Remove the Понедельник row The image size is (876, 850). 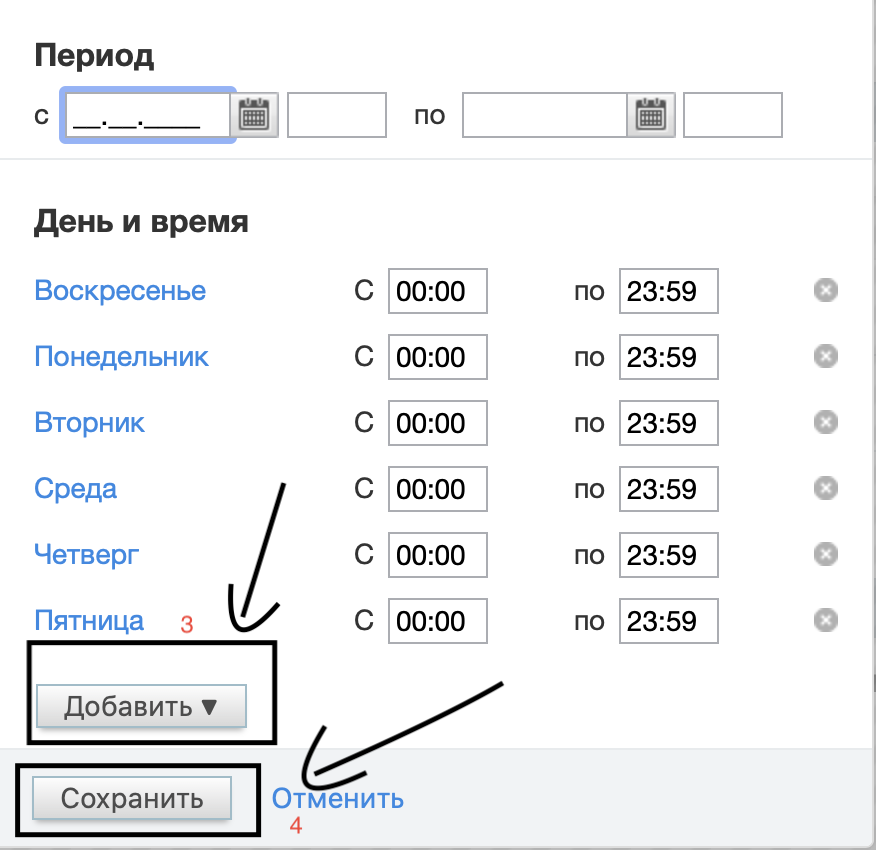tap(825, 357)
